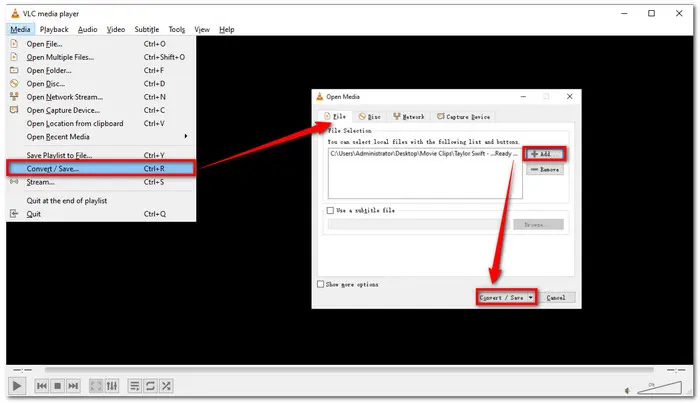
Task: Open Convert / Save dropdown arrow
Action: tap(530, 298)
